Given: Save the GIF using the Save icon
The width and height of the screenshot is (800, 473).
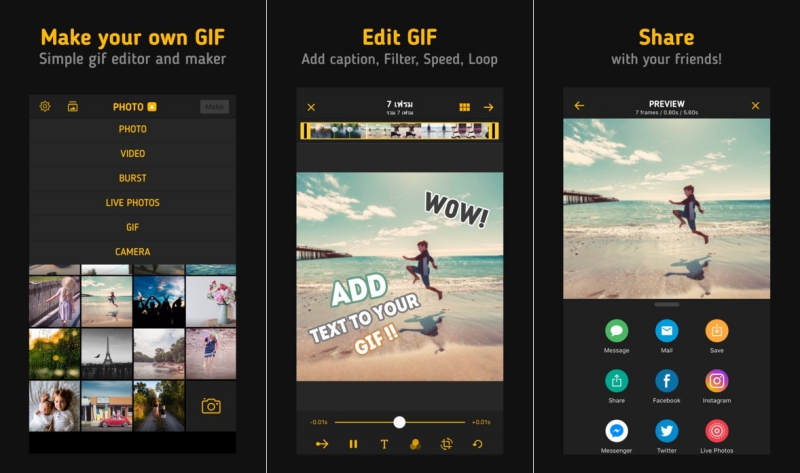Looking at the screenshot, I should point(716,331).
